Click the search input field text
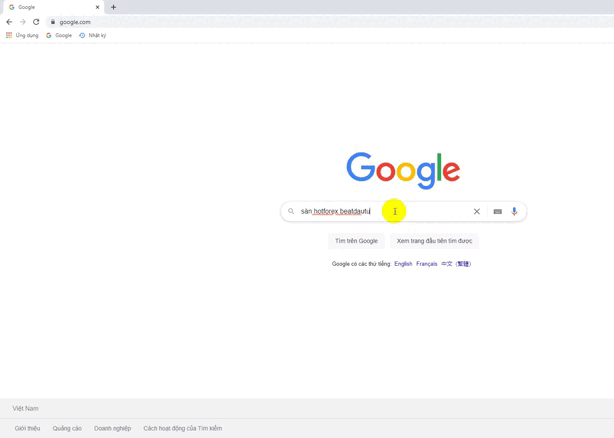The image size is (614, 438). pyautogui.click(x=335, y=211)
